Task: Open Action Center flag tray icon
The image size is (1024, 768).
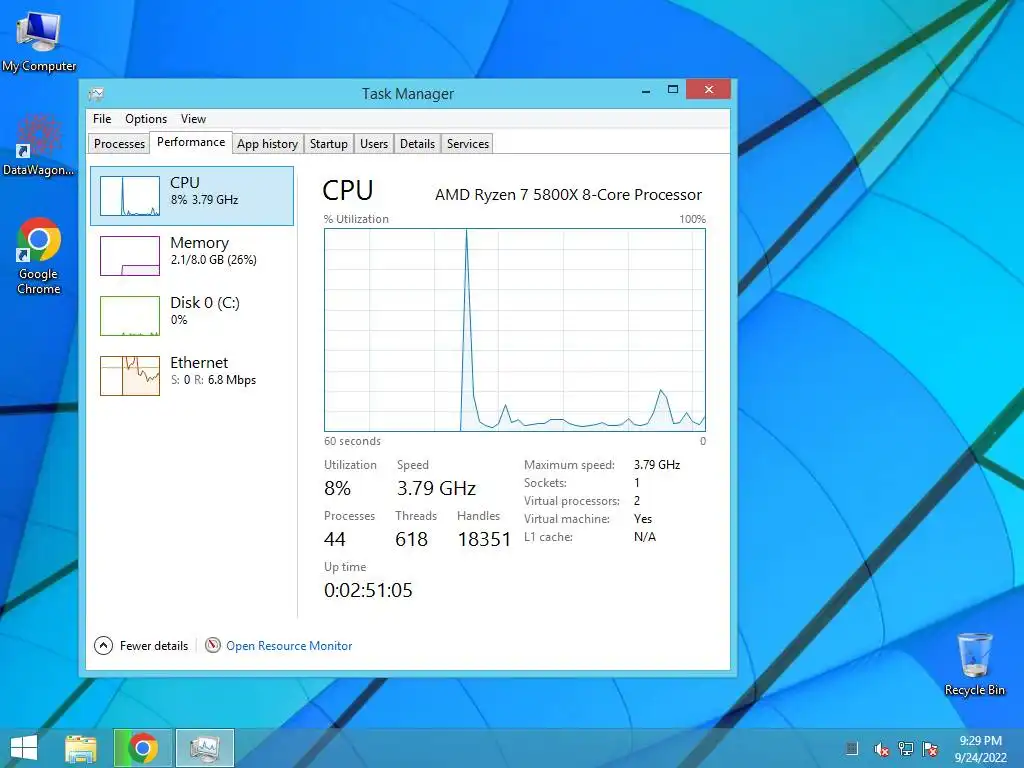Action: point(930,749)
